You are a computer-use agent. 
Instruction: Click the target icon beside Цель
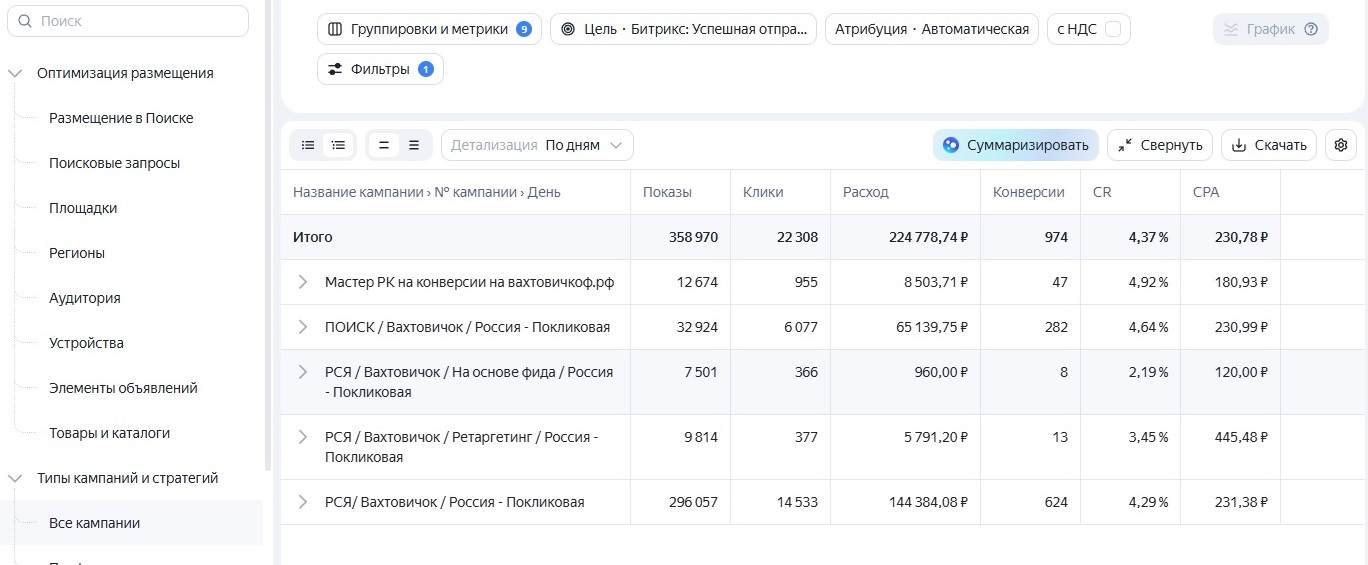(x=568, y=29)
